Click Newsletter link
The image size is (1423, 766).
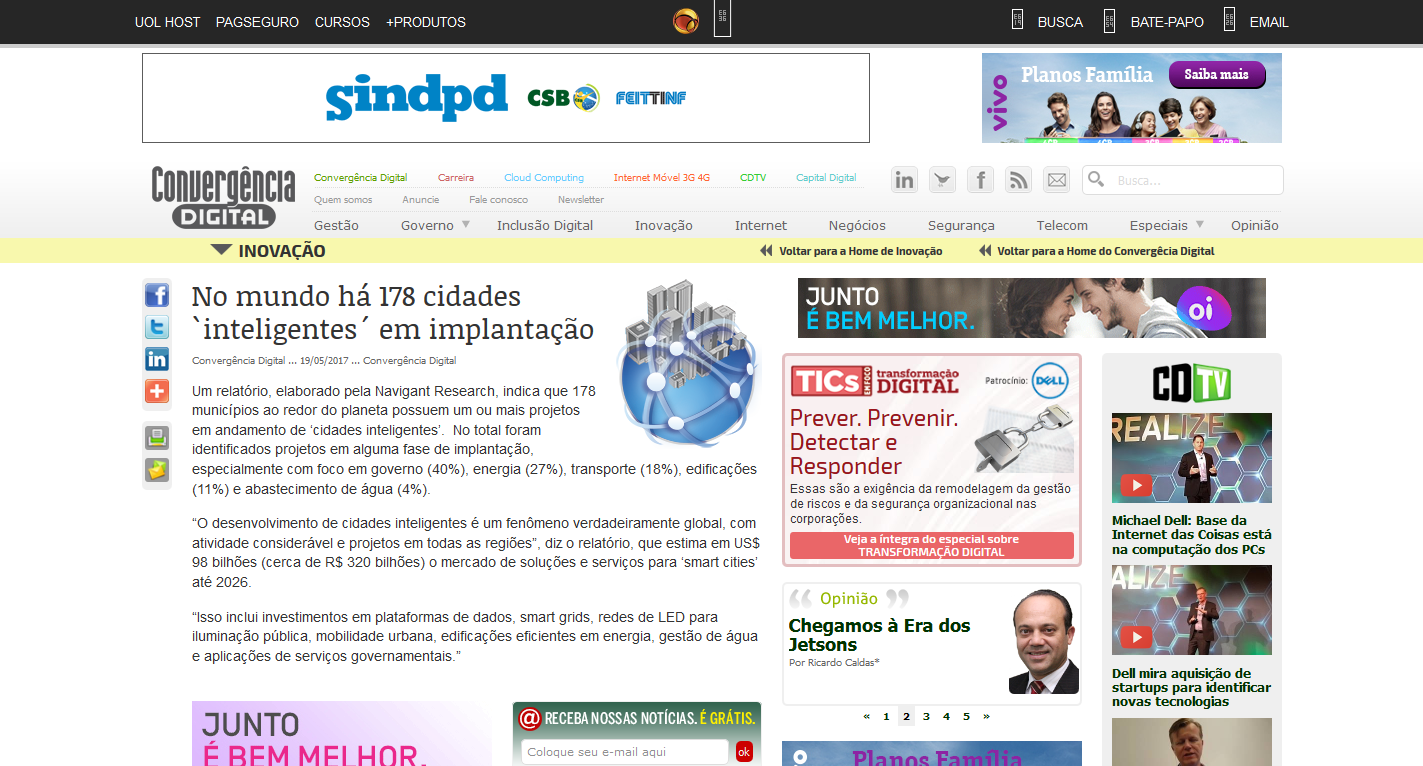tap(581, 200)
